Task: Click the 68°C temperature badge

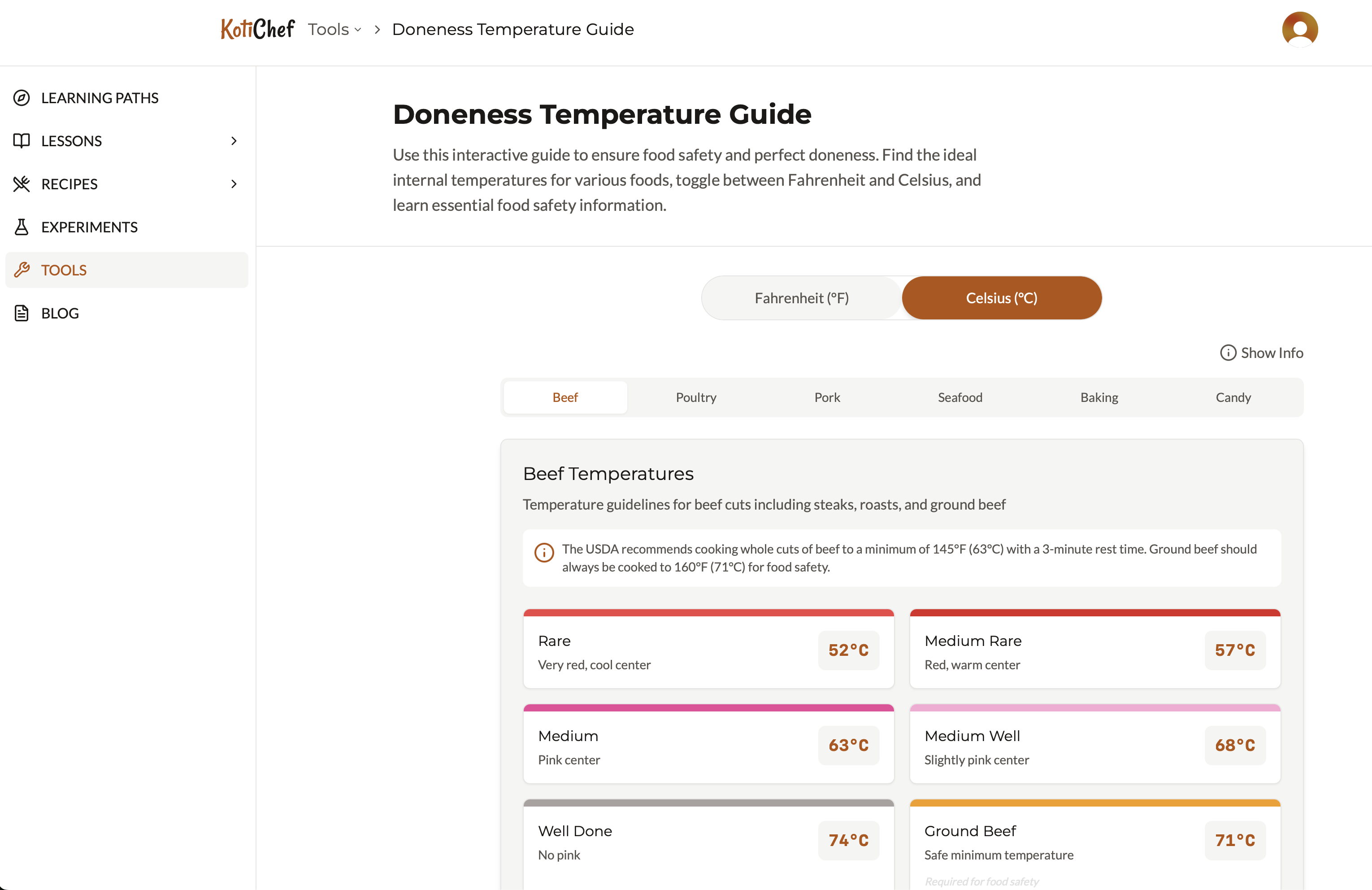Action: pos(1235,745)
